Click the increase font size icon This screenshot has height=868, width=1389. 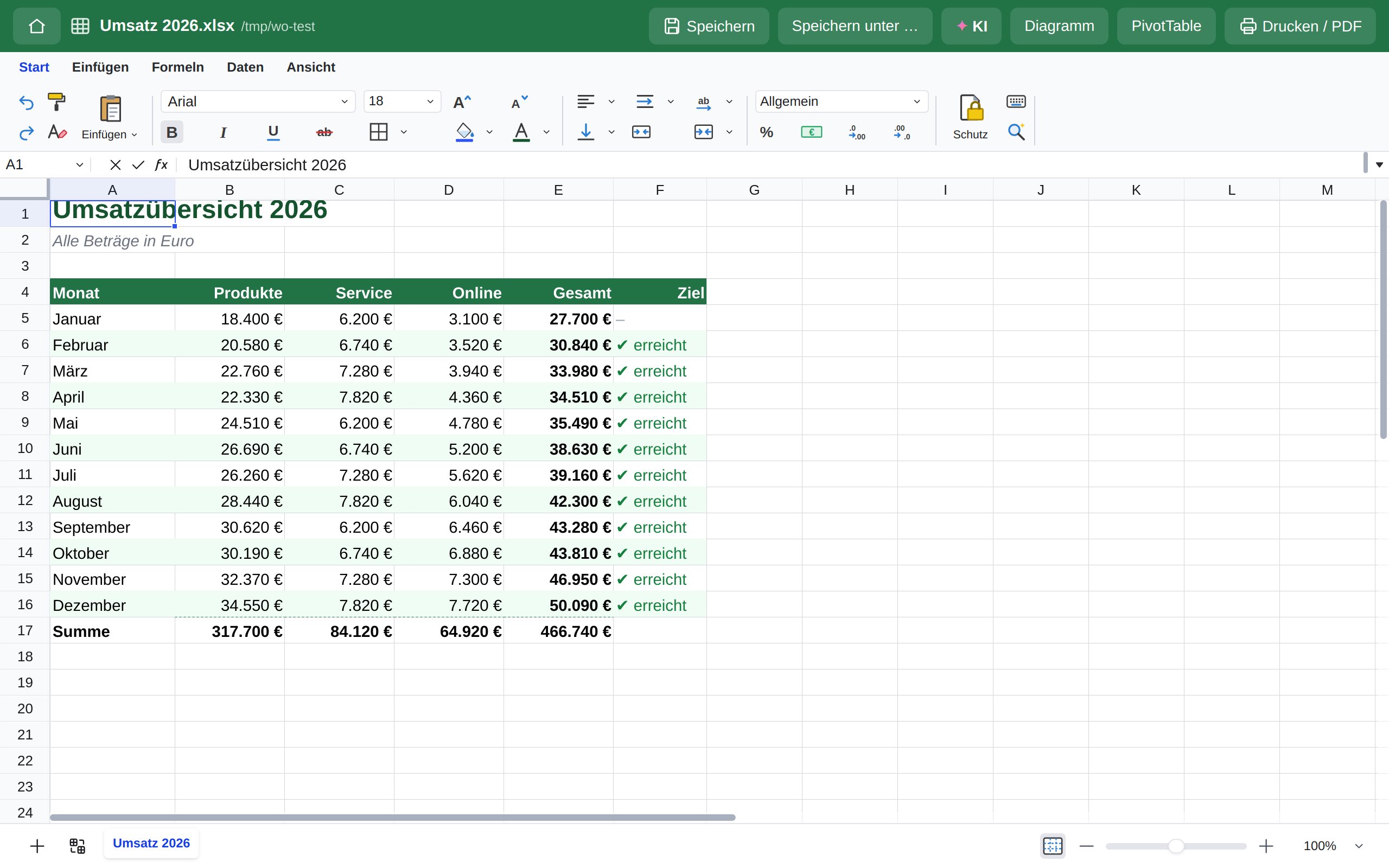pos(462,102)
